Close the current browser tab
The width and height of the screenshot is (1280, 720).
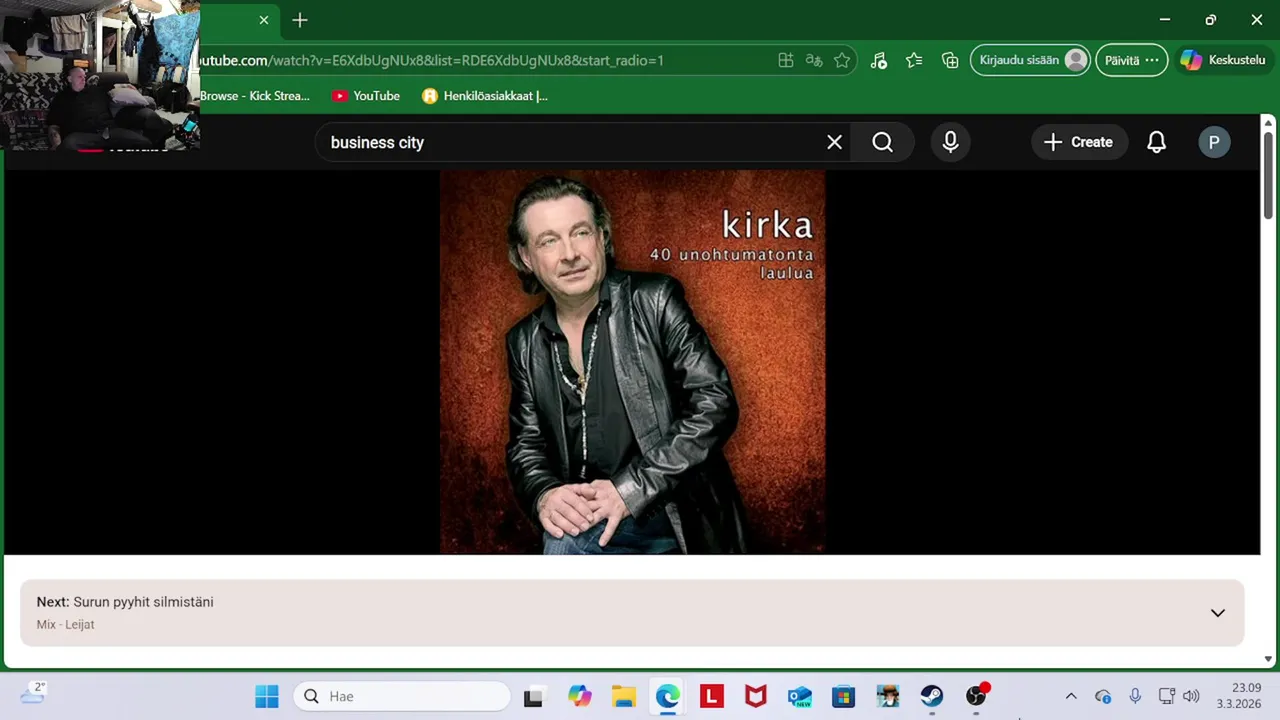click(x=264, y=20)
